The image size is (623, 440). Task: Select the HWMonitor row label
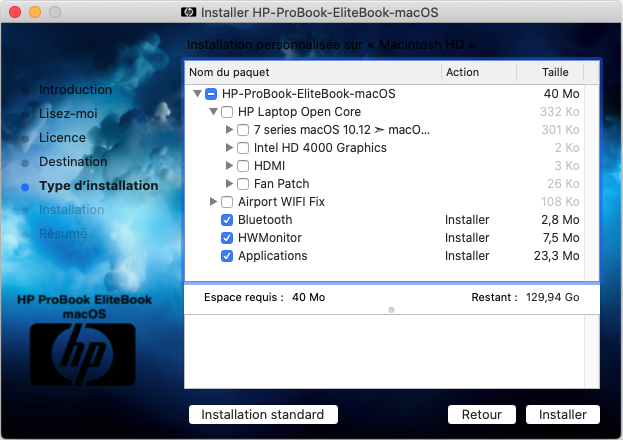coord(270,238)
